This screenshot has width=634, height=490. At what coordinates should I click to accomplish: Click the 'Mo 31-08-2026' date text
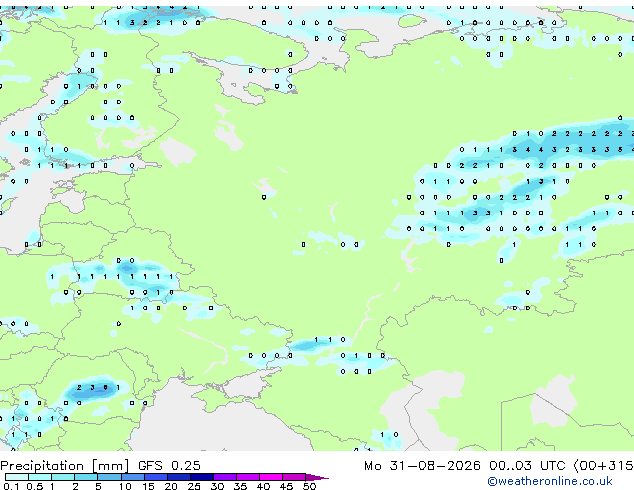pyautogui.click(x=422, y=466)
